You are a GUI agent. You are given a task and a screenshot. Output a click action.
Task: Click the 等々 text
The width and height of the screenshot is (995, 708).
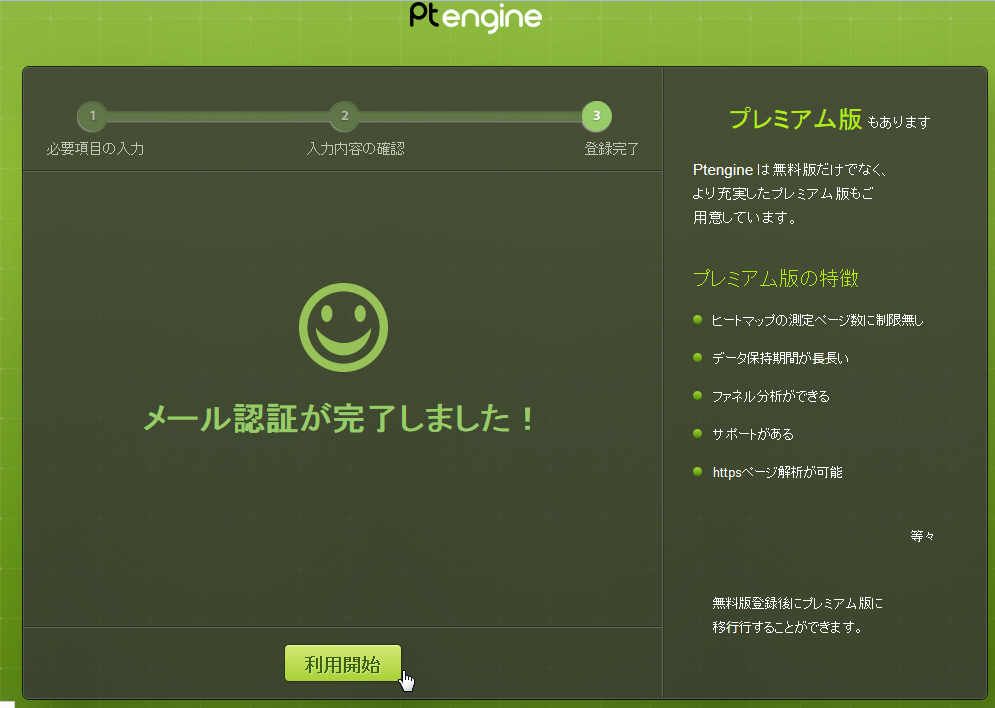click(x=922, y=536)
